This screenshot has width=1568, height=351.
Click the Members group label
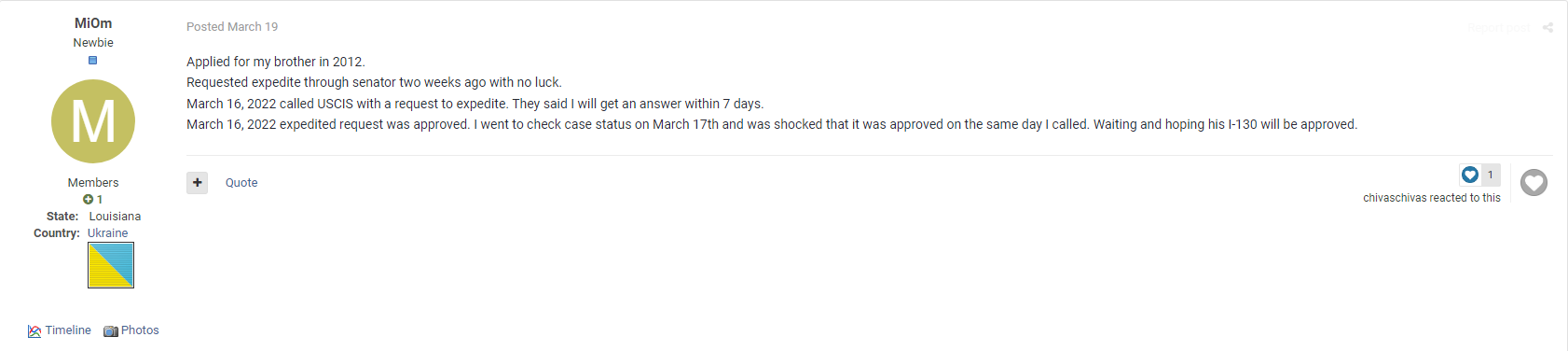(x=93, y=183)
